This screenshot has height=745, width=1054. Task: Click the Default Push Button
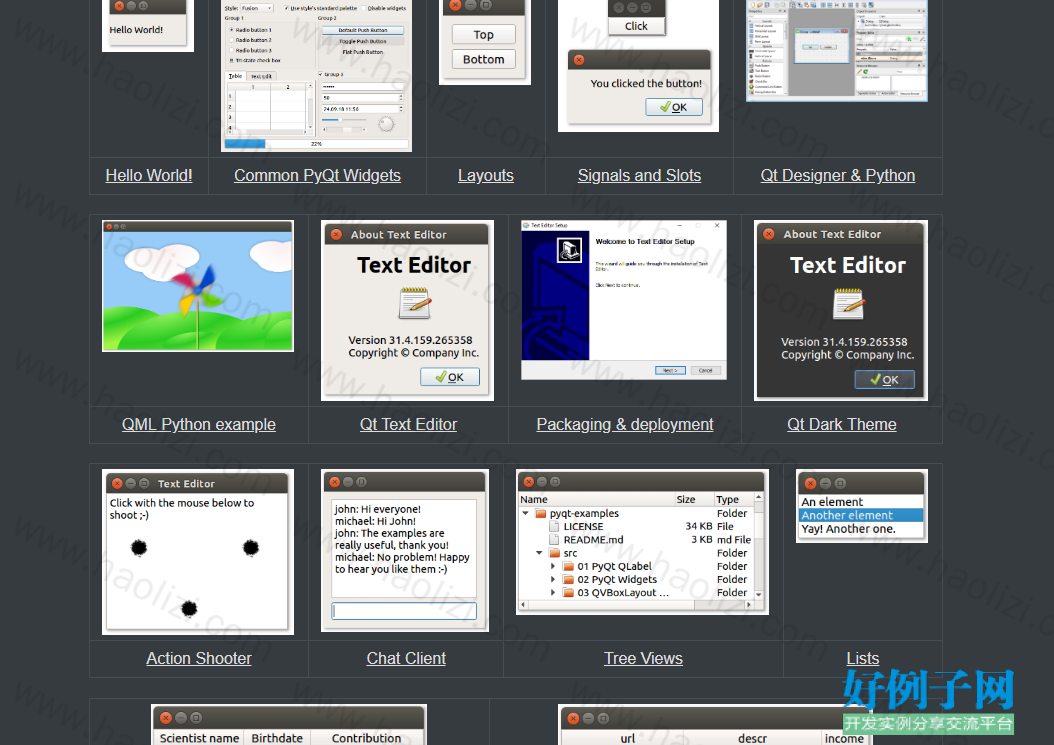[x=363, y=30]
